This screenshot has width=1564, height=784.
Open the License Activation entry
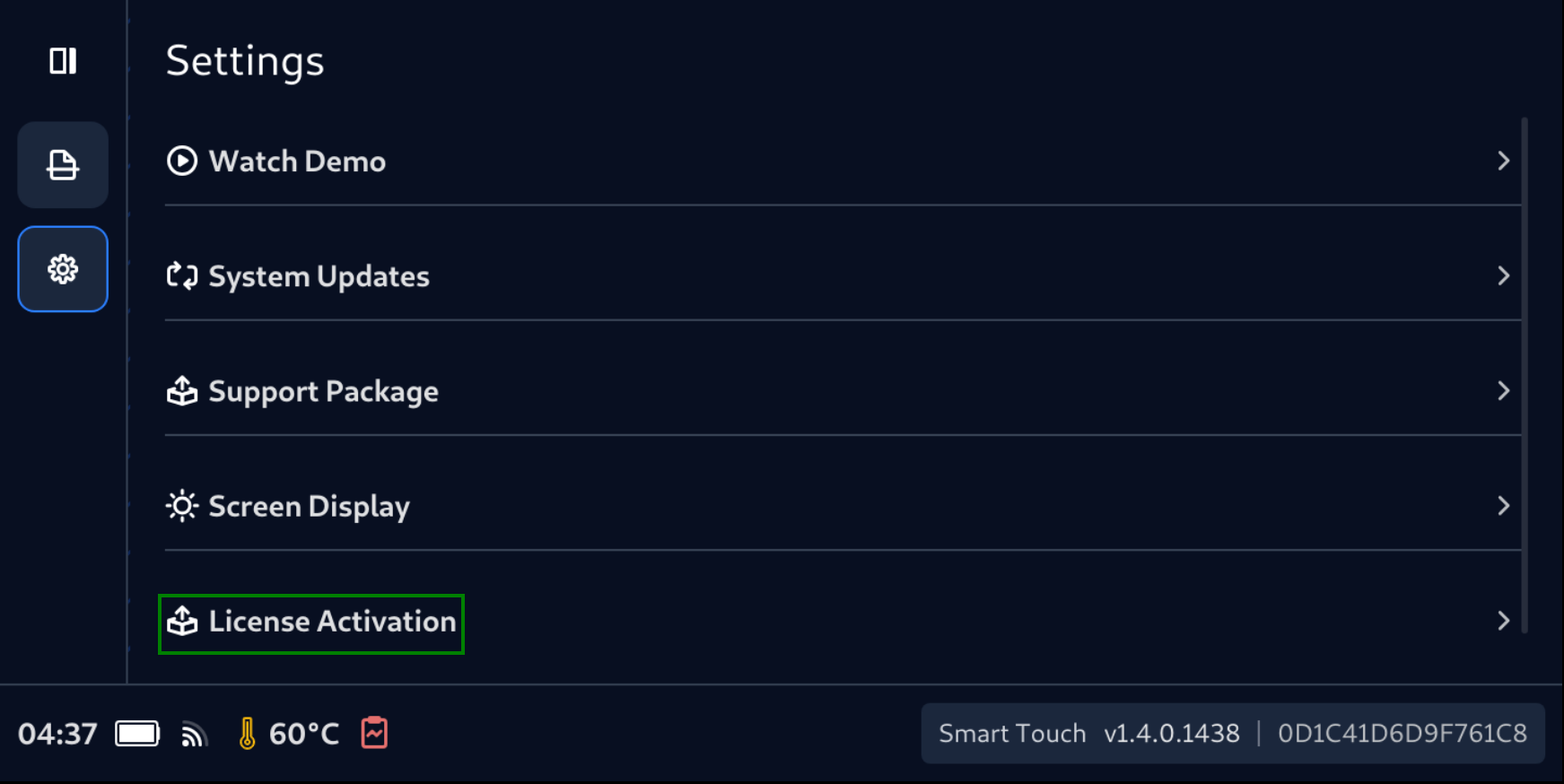(332, 622)
